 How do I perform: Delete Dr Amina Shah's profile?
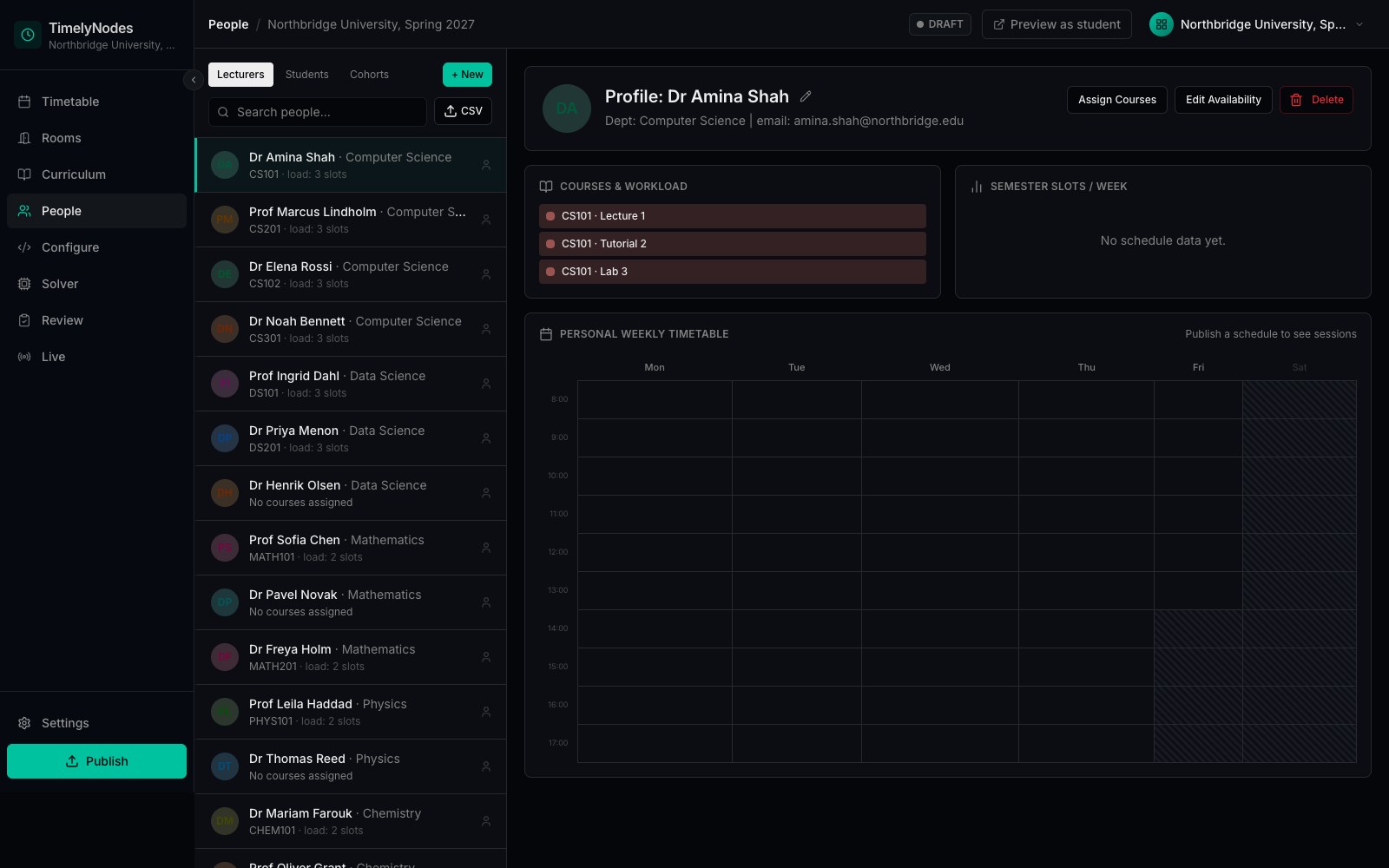pyautogui.click(x=1316, y=100)
